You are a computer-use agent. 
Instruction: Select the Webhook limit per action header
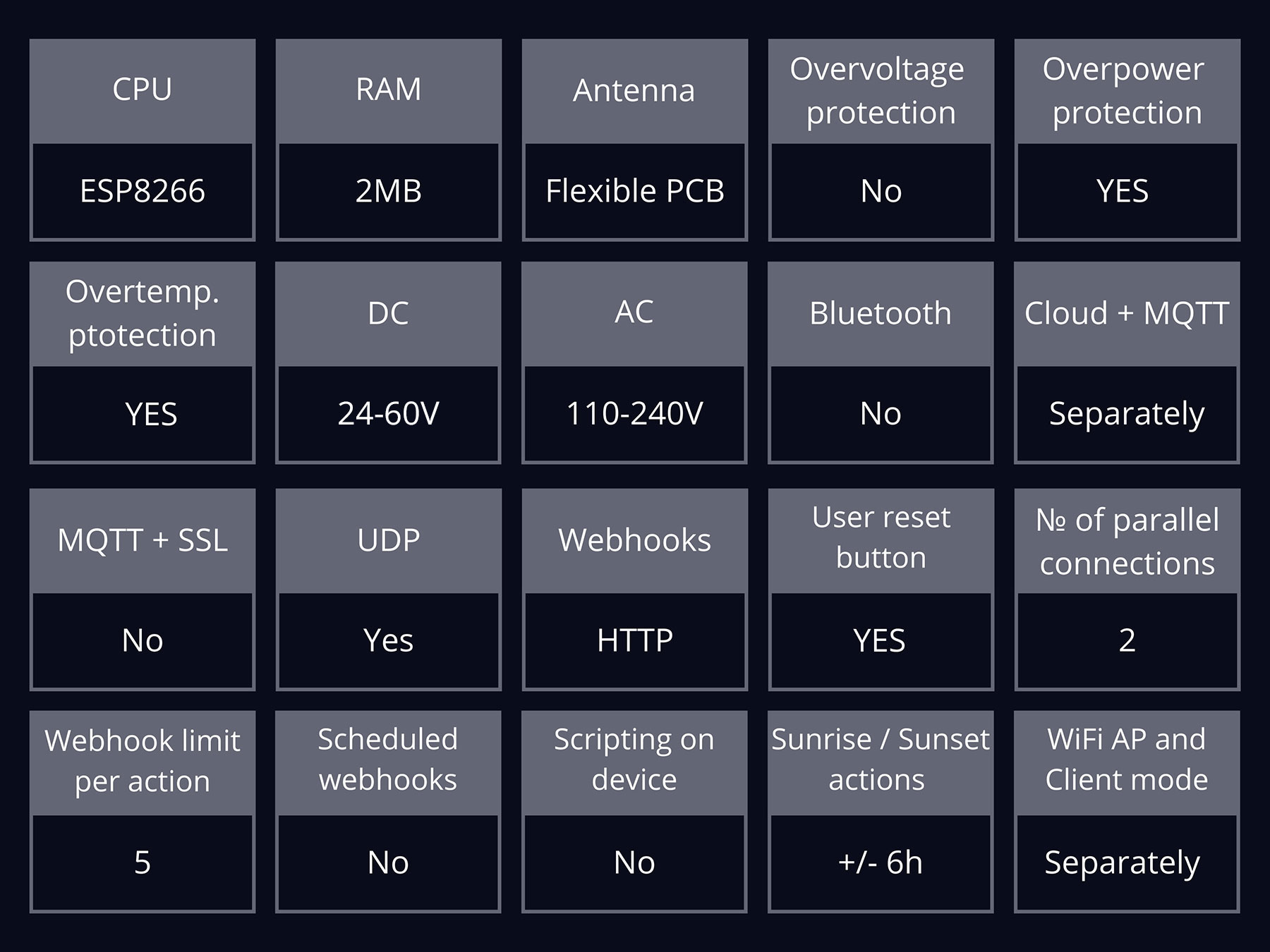(x=143, y=762)
